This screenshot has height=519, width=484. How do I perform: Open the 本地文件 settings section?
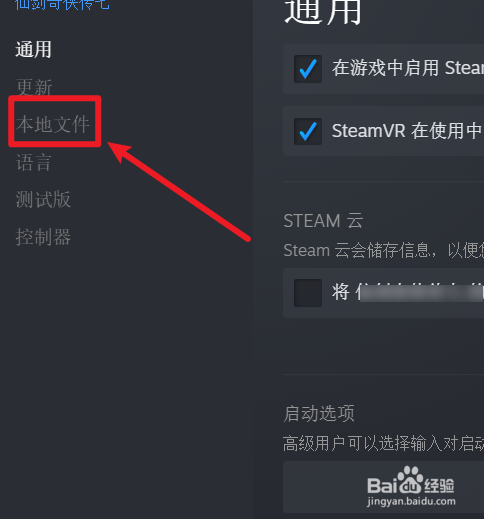[x=53, y=124]
